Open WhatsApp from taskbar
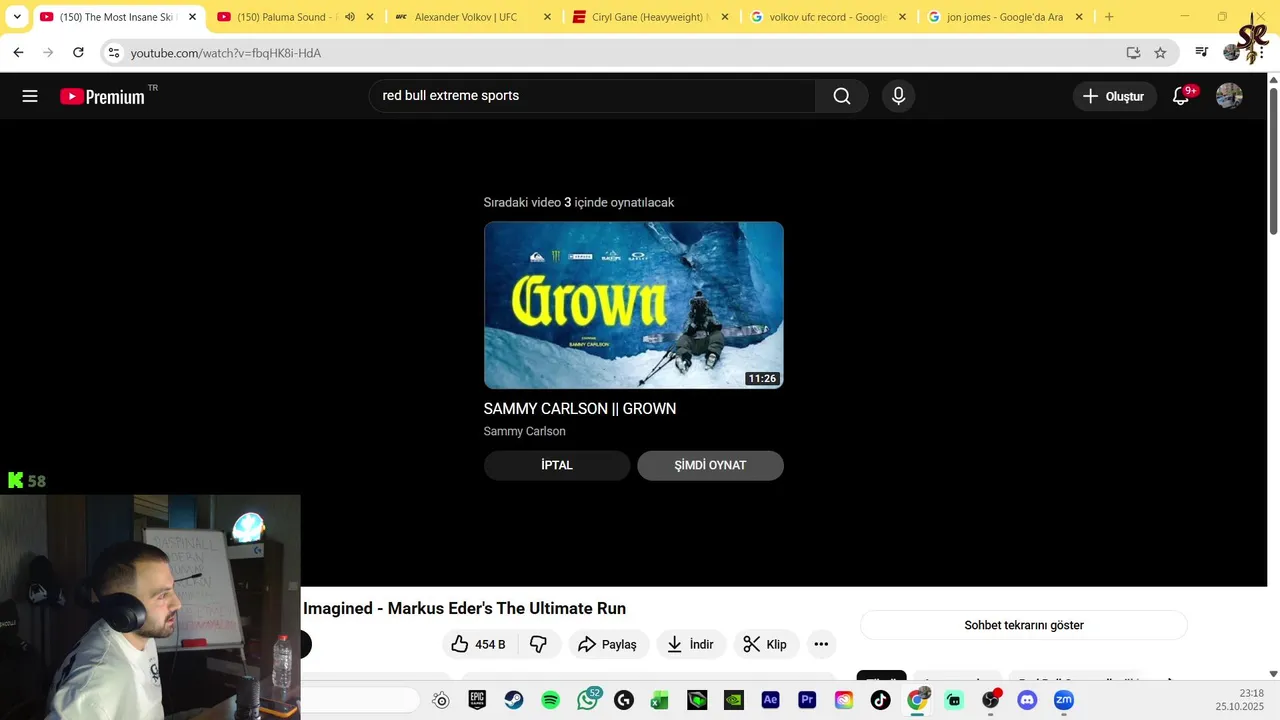Viewport: 1280px width, 720px height. click(588, 699)
